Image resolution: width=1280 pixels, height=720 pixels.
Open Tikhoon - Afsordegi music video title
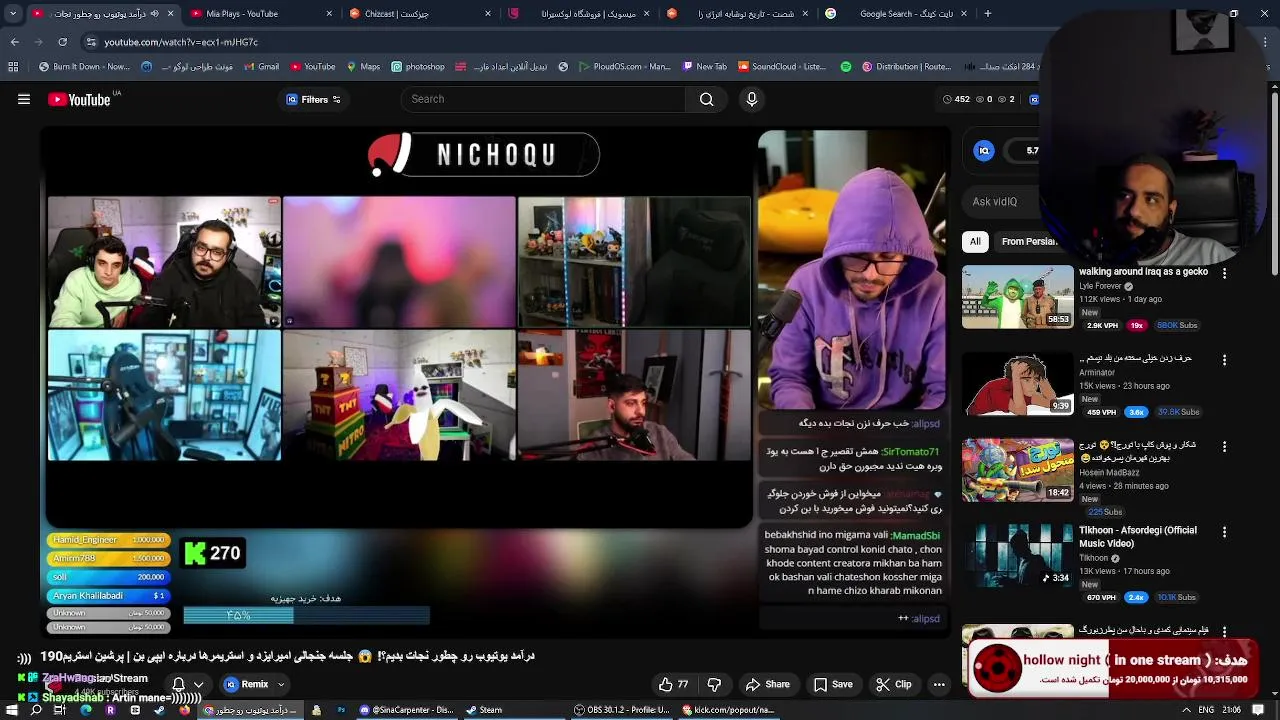click(1137, 537)
